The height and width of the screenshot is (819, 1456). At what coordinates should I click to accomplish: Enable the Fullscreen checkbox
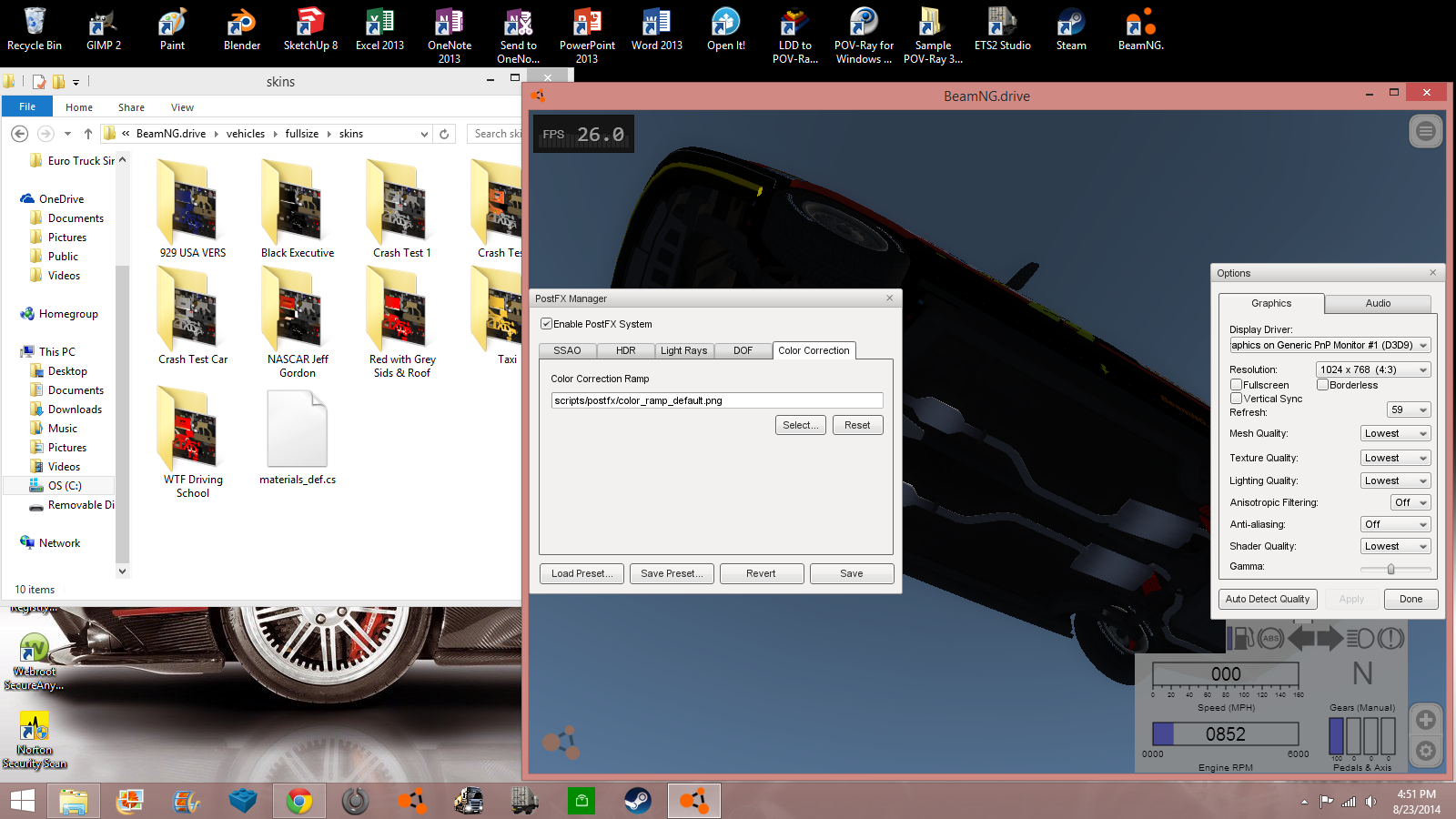pos(1236,385)
